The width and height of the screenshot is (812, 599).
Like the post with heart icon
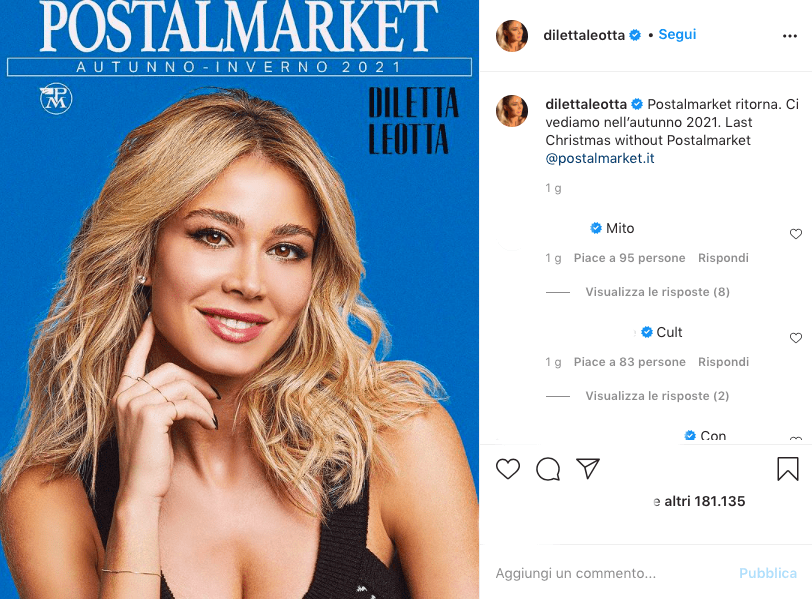click(508, 469)
